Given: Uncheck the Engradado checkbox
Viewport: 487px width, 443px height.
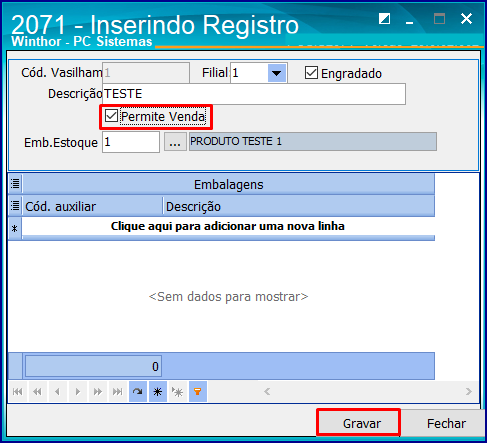Looking at the screenshot, I should (311, 73).
